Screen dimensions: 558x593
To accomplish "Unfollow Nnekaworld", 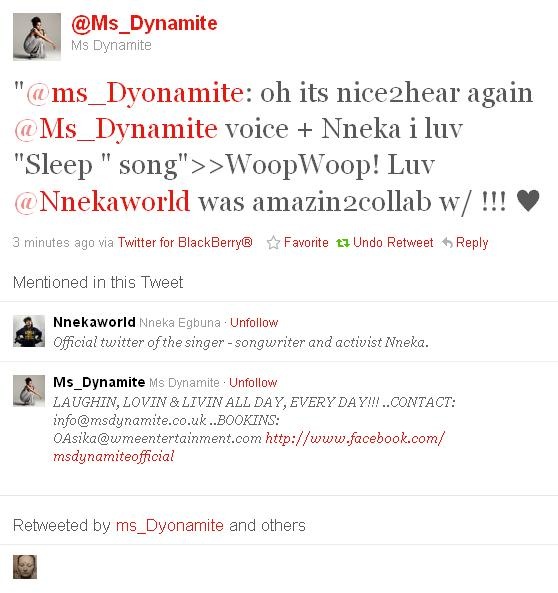I will click(x=254, y=323).
